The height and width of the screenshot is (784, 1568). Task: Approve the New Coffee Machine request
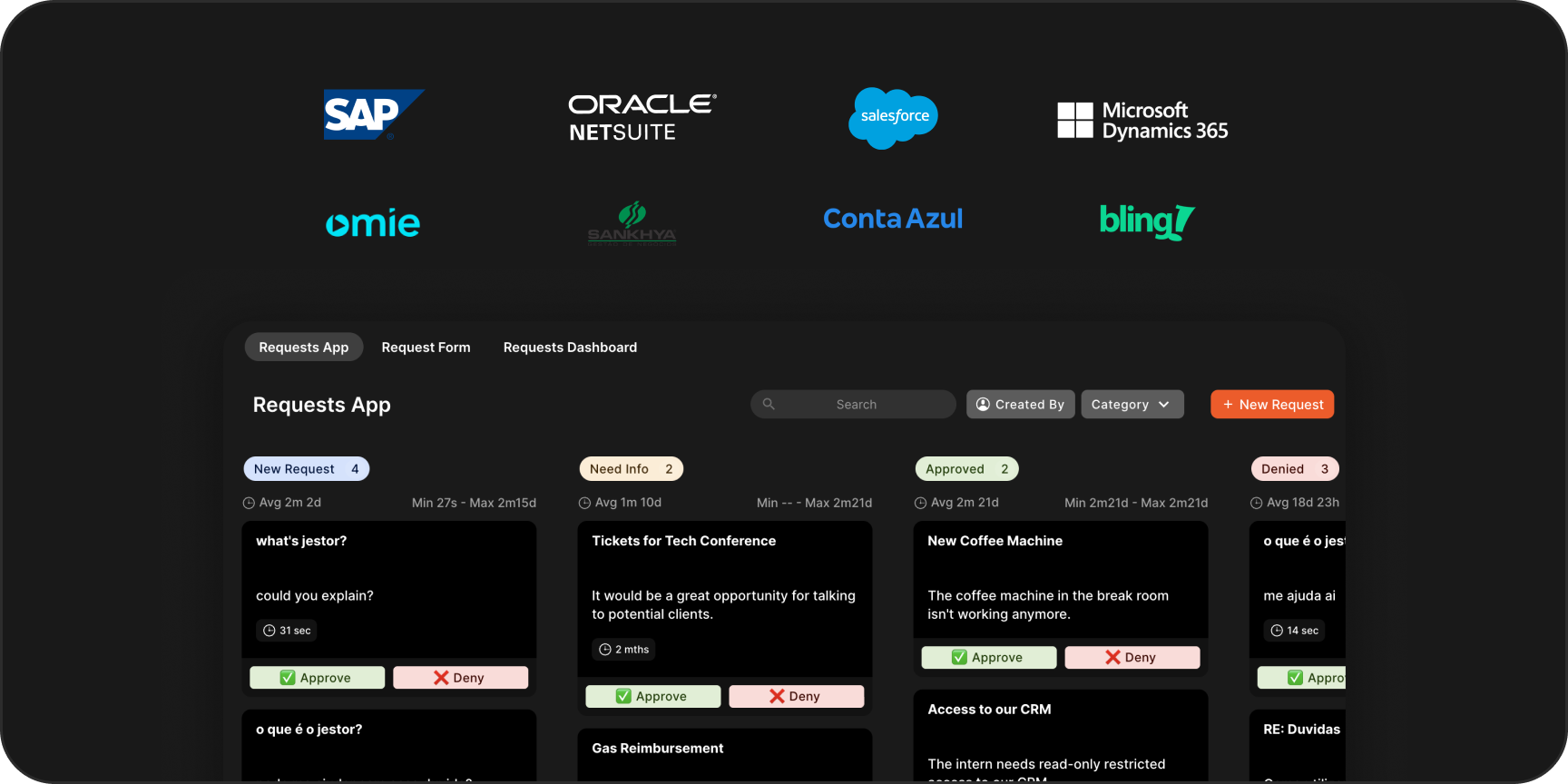coord(988,658)
